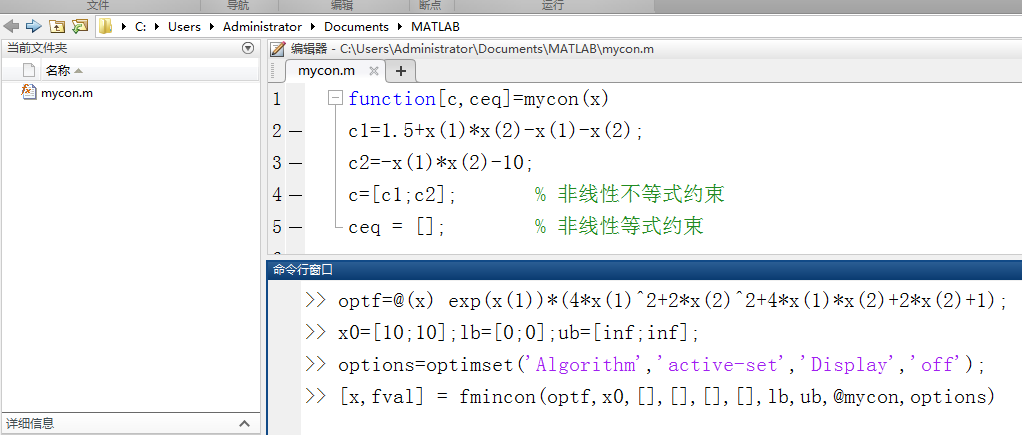1022x435 pixels.
Task: Click the @mycon argument in fmincon call
Action: pos(865,397)
